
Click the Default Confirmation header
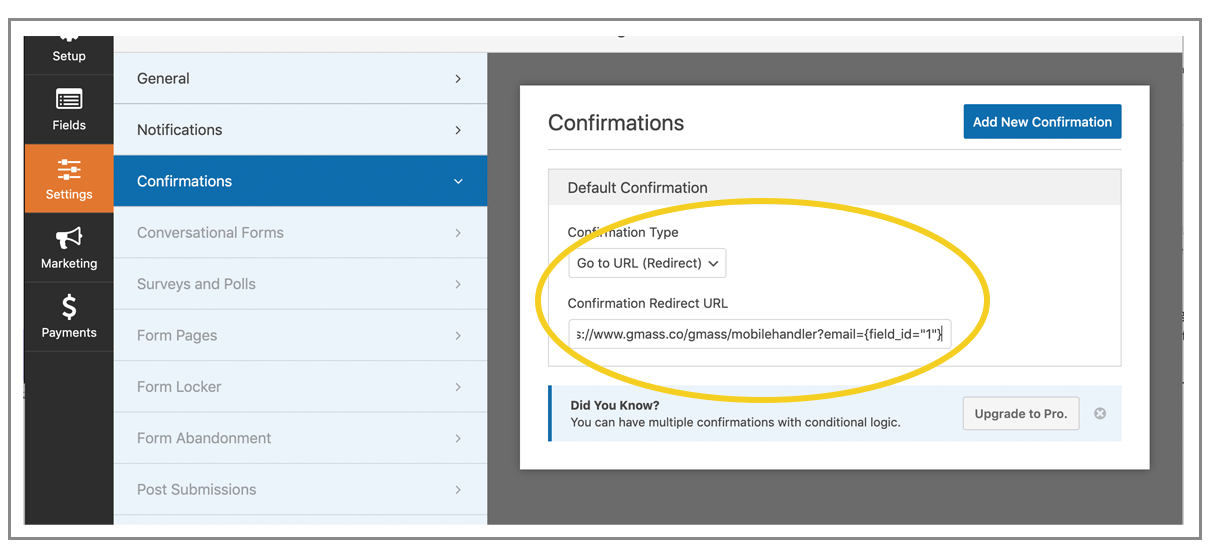(637, 188)
